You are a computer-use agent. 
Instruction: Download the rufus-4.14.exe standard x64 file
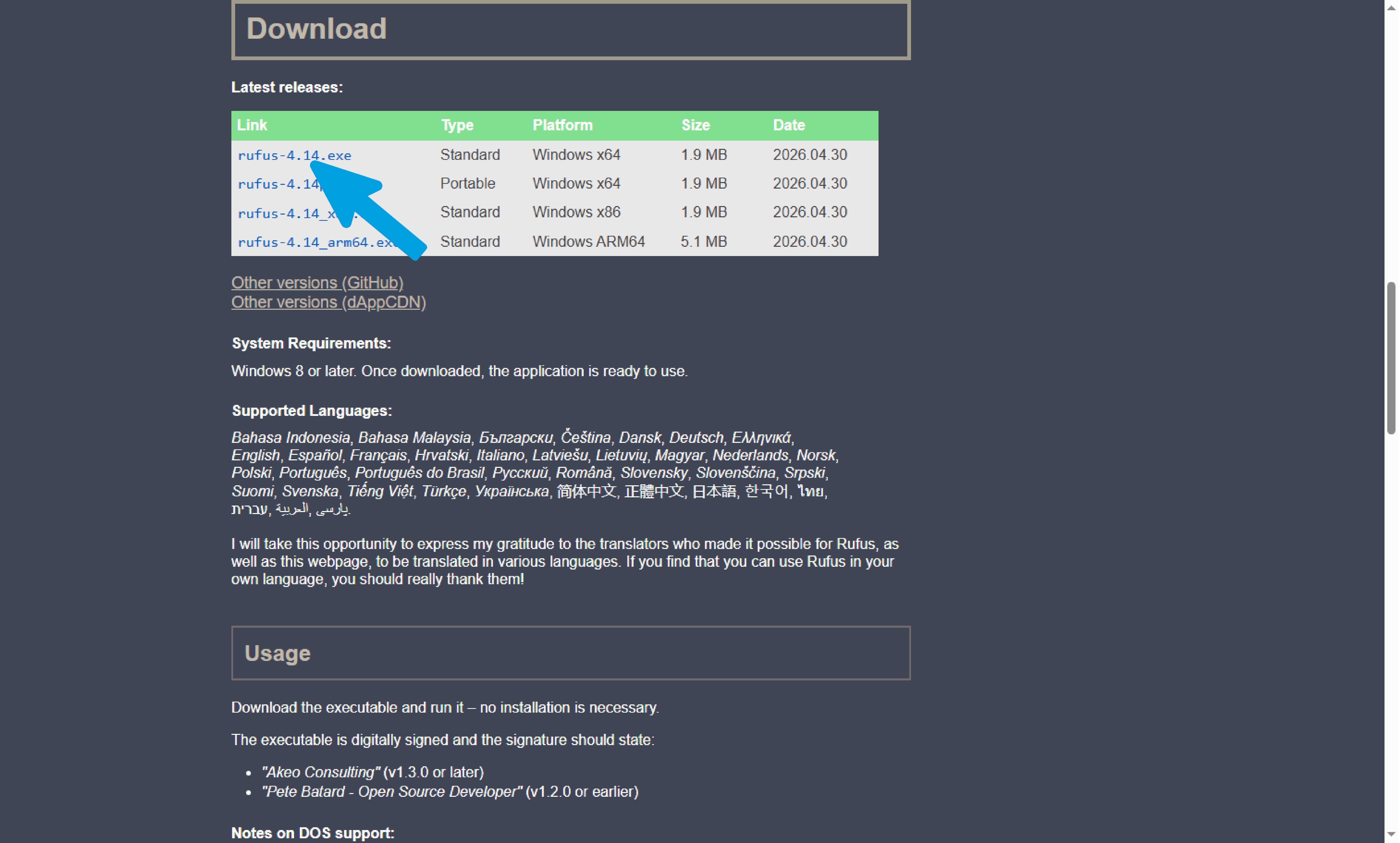pyautogui.click(x=294, y=155)
